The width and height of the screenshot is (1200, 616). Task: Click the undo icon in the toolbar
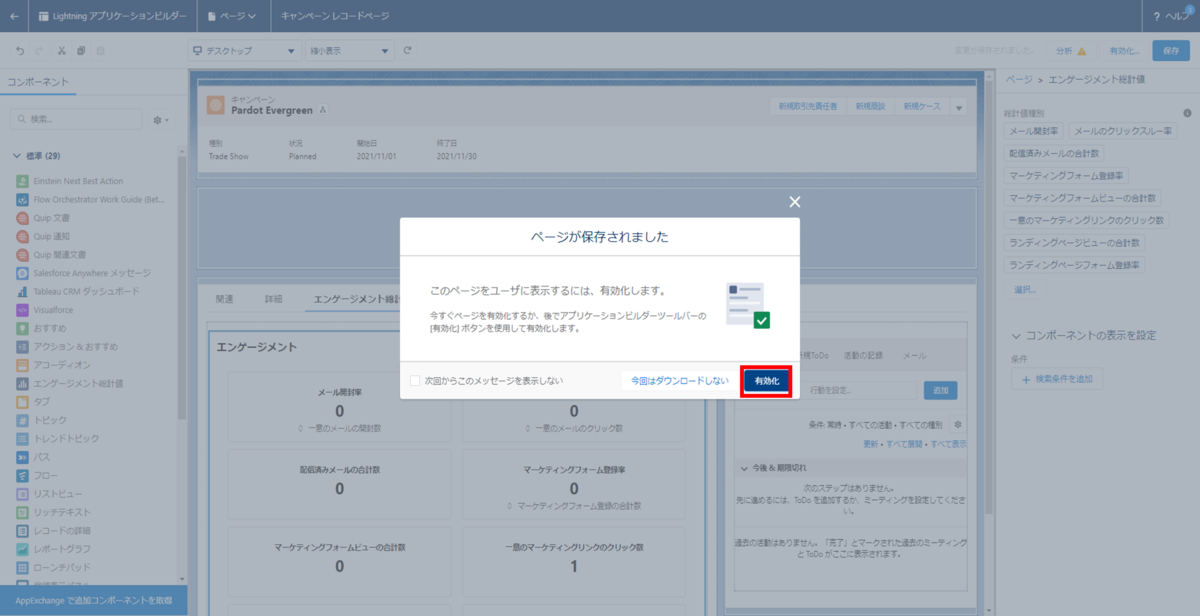[18, 50]
